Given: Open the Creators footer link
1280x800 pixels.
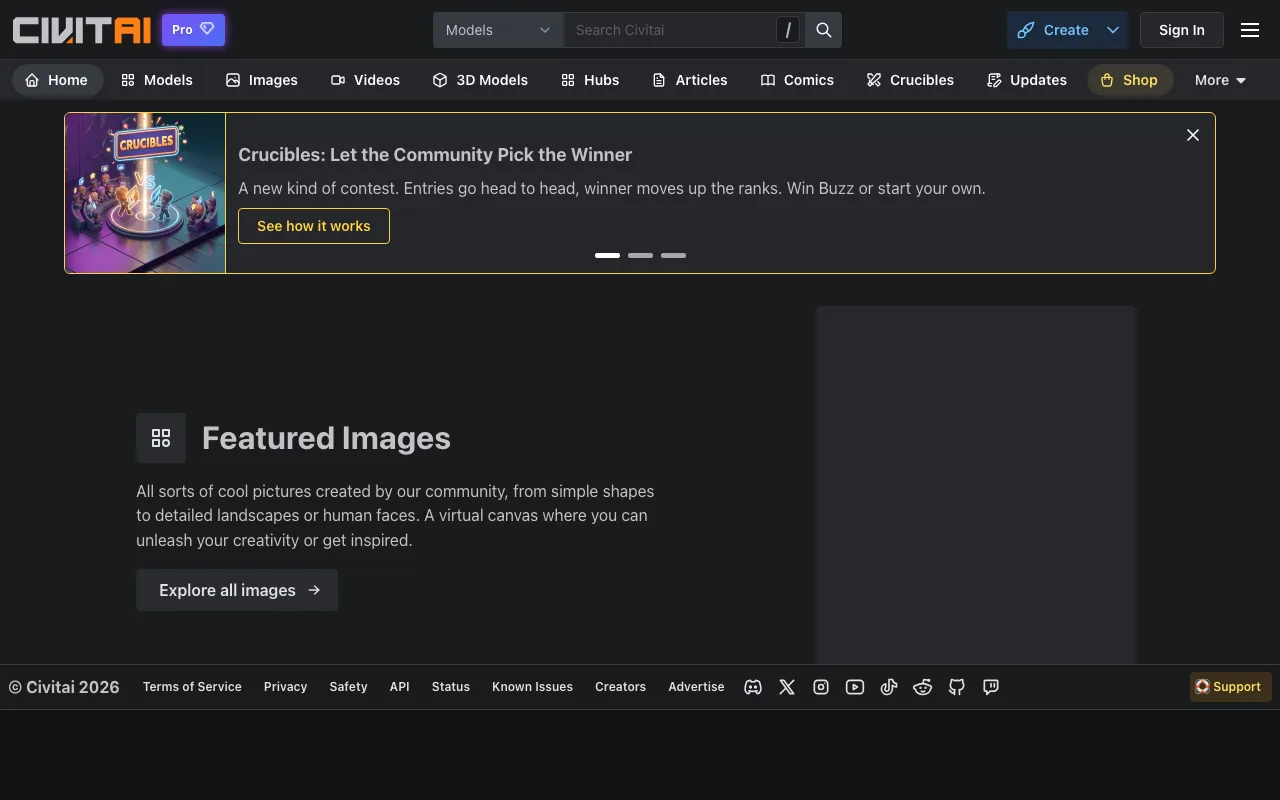Looking at the screenshot, I should point(620,687).
